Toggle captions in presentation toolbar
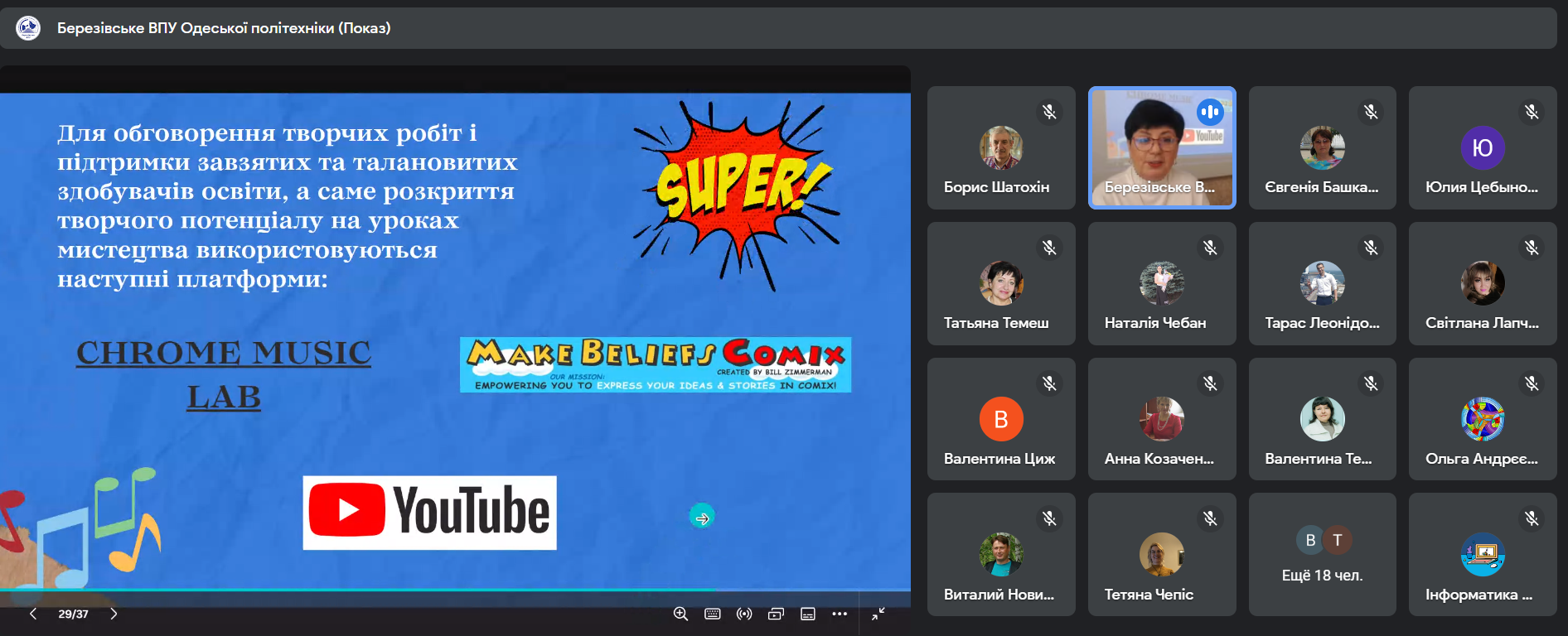 click(808, 614)
